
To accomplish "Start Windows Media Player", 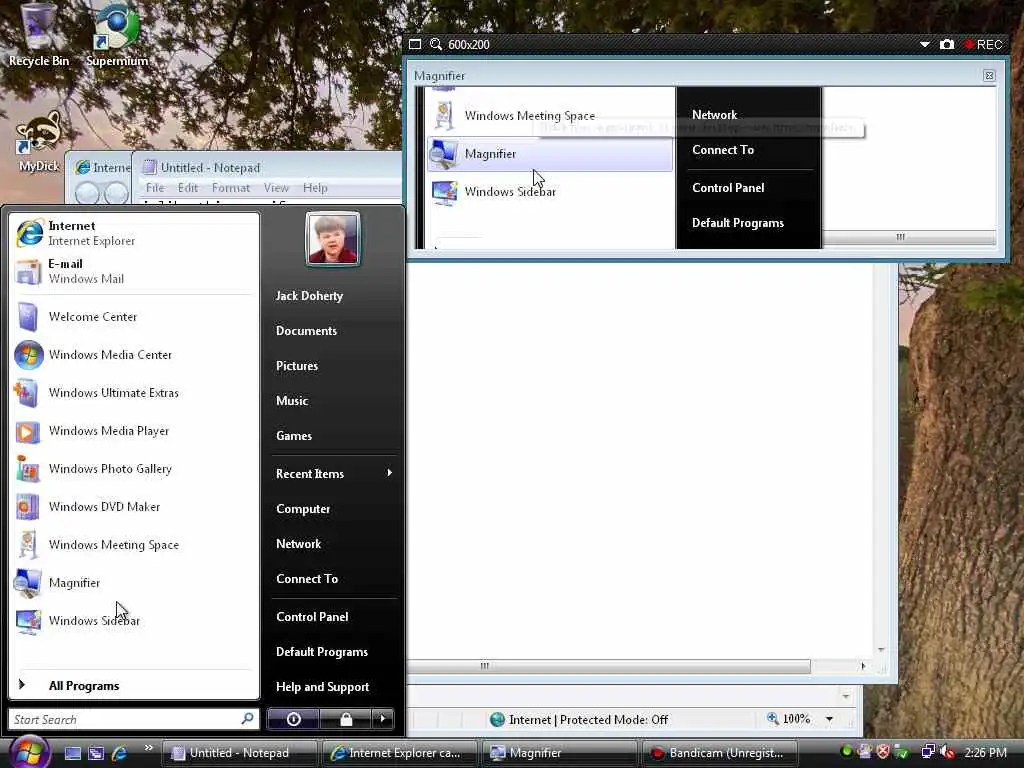I will tap(135, 431).
